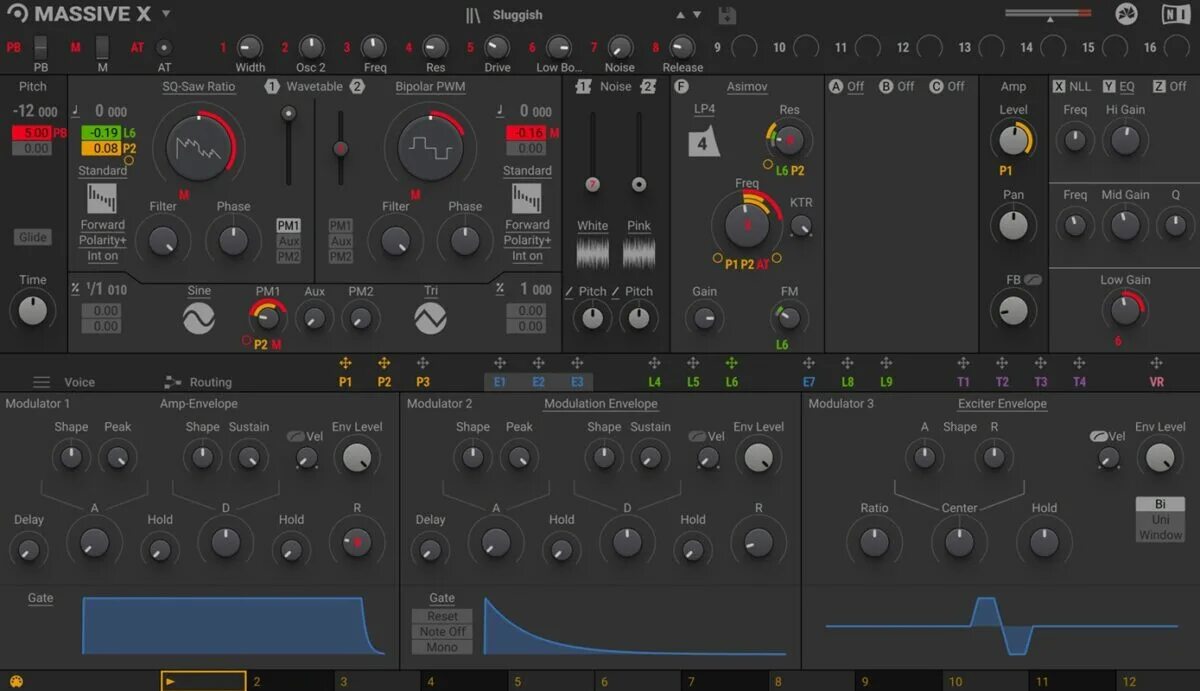Open the preset browser bars icon
The image size is (1200, 691).
pyautogui.click(x=473, y=15)
